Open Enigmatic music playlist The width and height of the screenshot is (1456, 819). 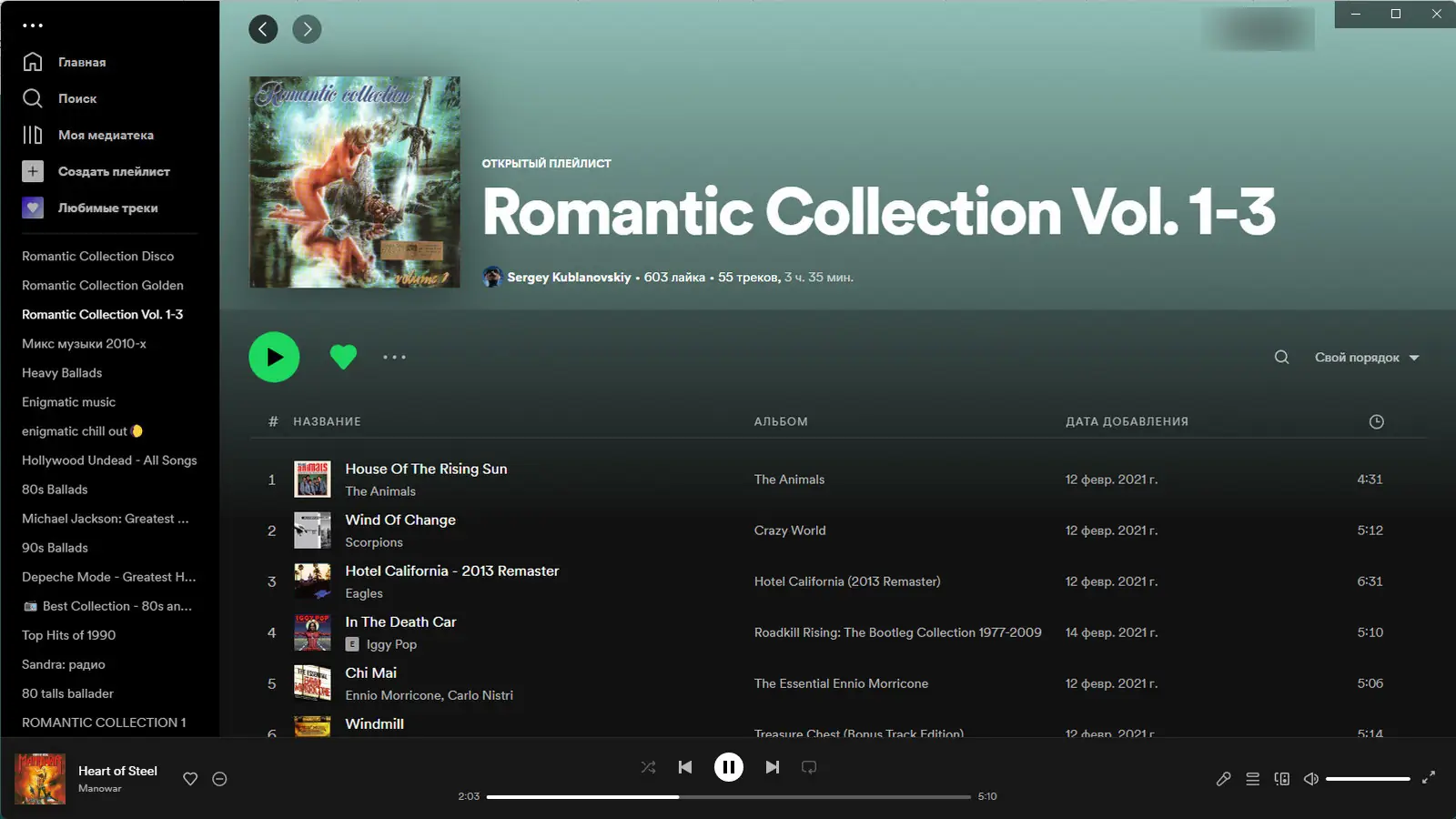point(68,402)
